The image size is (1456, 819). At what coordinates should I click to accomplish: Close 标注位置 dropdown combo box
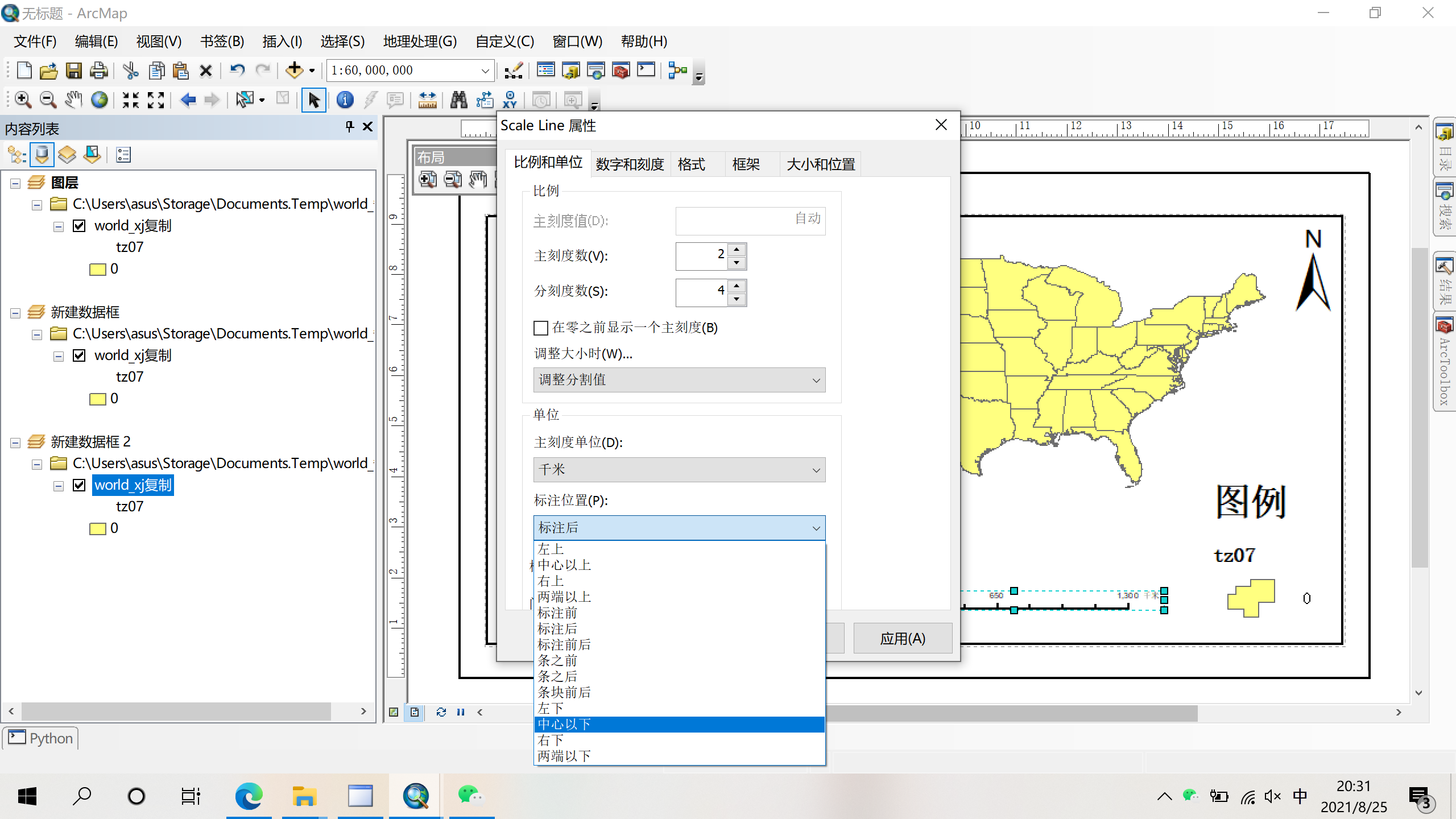point(679,528)
